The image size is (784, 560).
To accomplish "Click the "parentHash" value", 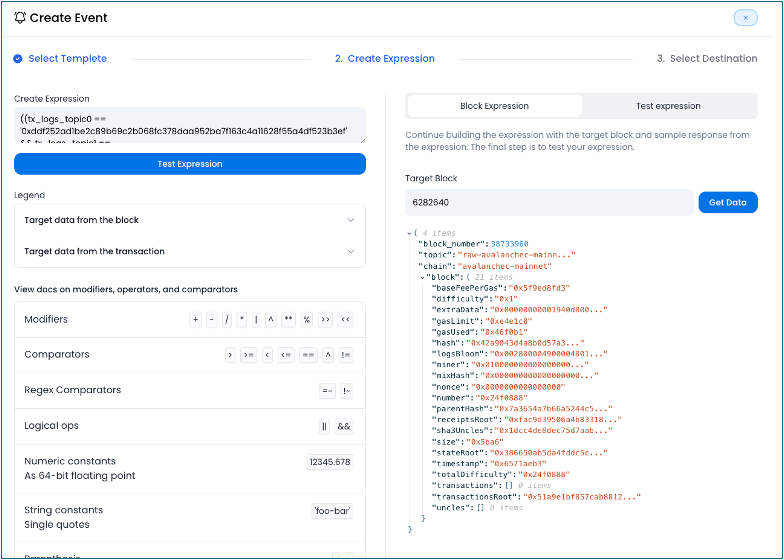I will 553,409.
